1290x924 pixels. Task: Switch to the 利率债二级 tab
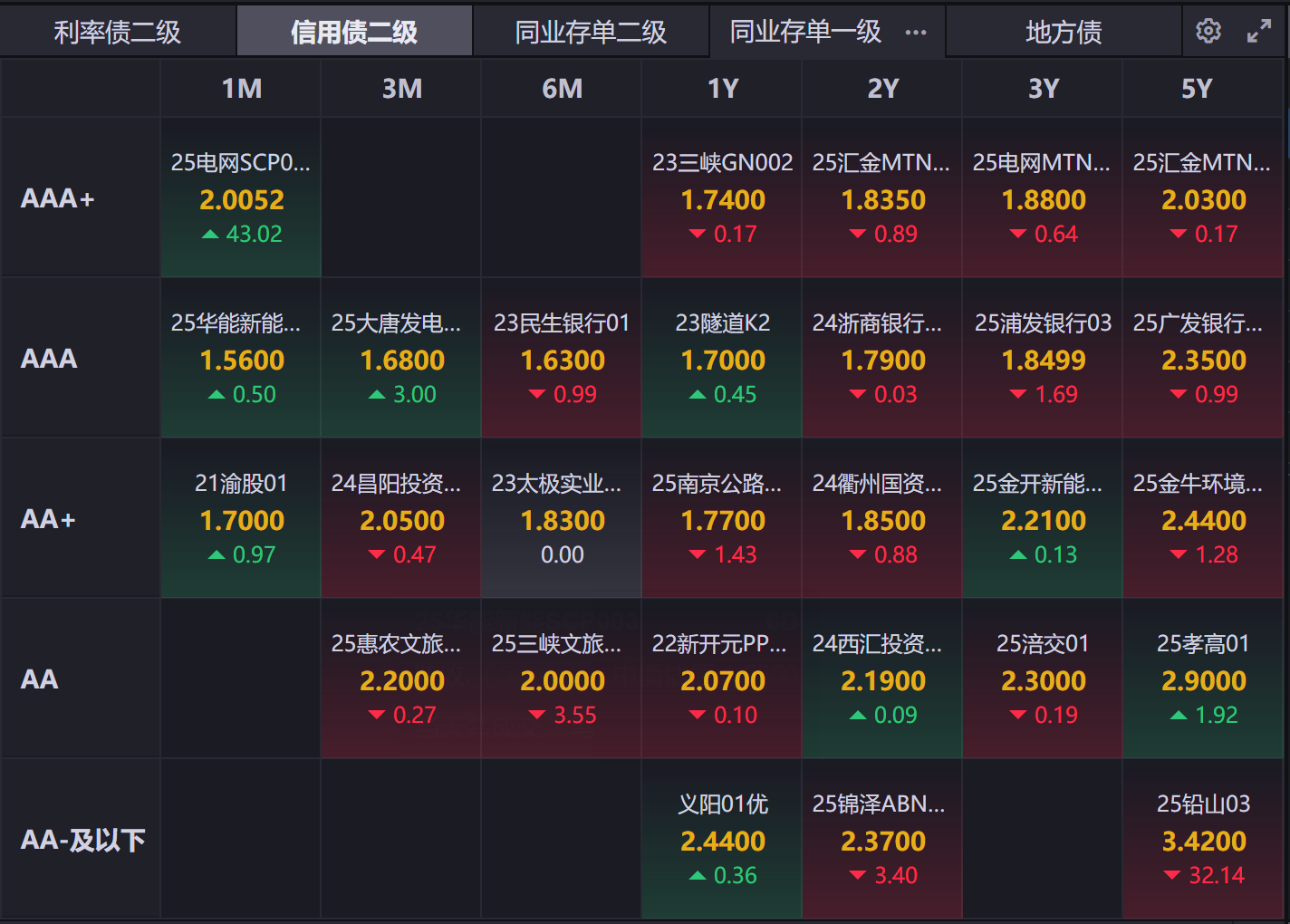coord(118,33)
